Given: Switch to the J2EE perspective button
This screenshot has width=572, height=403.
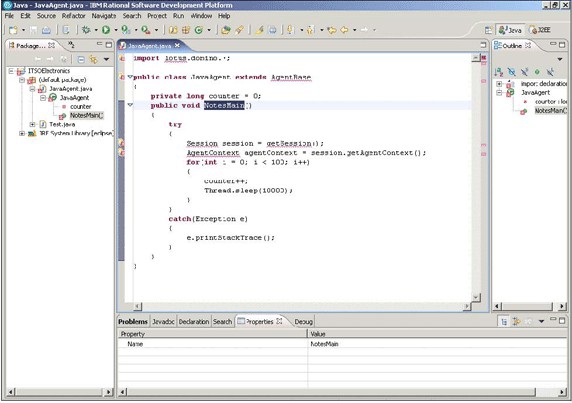Looking at the screenshot, I should tap(540, 30).
